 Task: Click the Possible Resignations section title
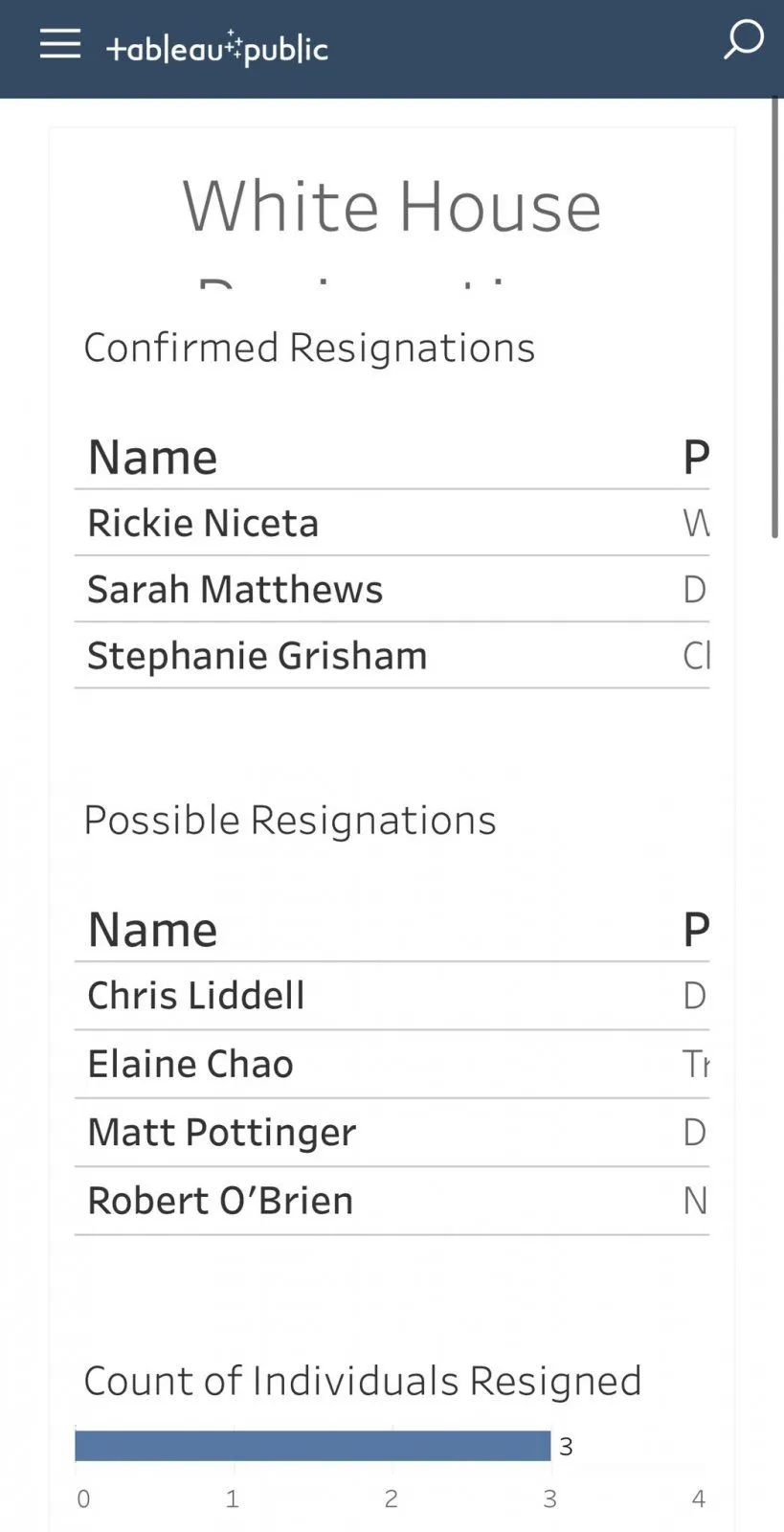pos(289,820)
